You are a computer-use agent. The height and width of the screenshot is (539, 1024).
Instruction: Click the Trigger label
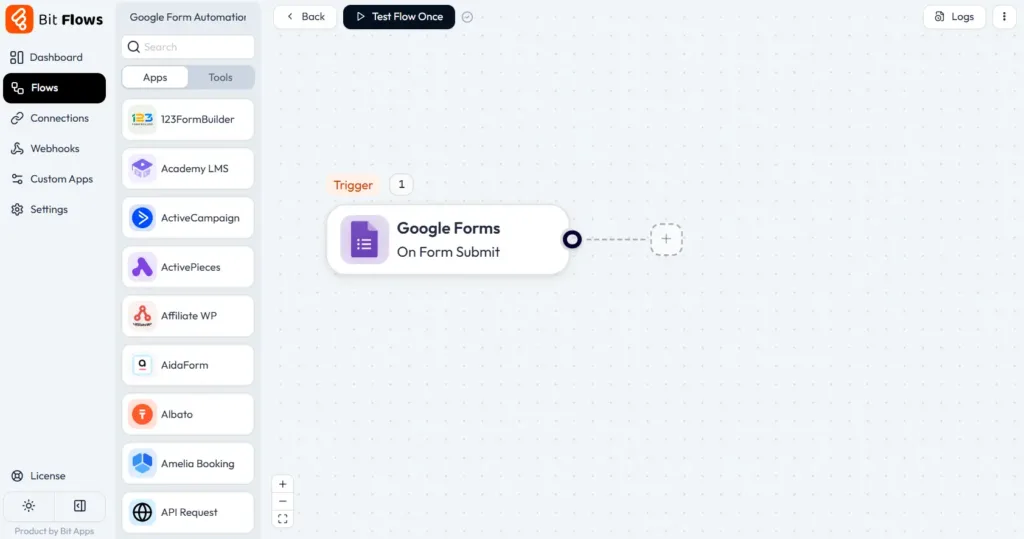point(353,185)
